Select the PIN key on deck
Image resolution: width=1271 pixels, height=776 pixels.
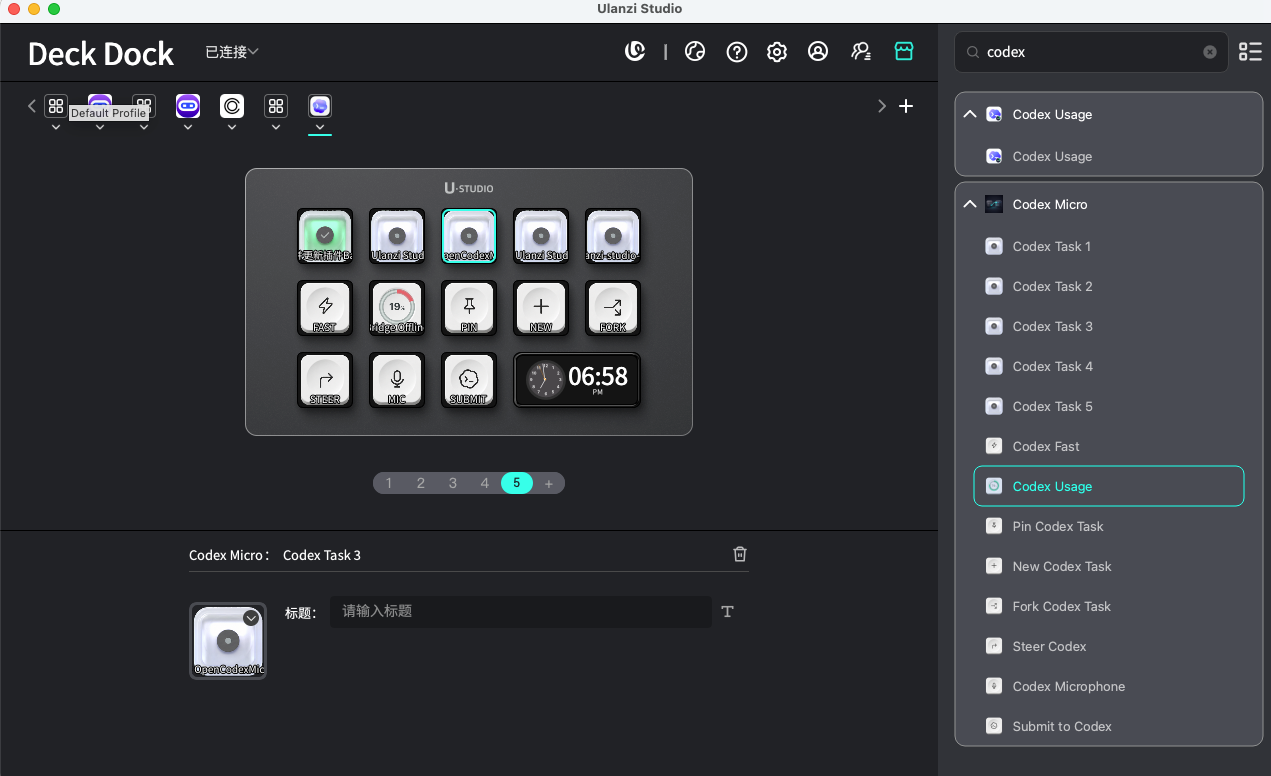click(469, 308)
